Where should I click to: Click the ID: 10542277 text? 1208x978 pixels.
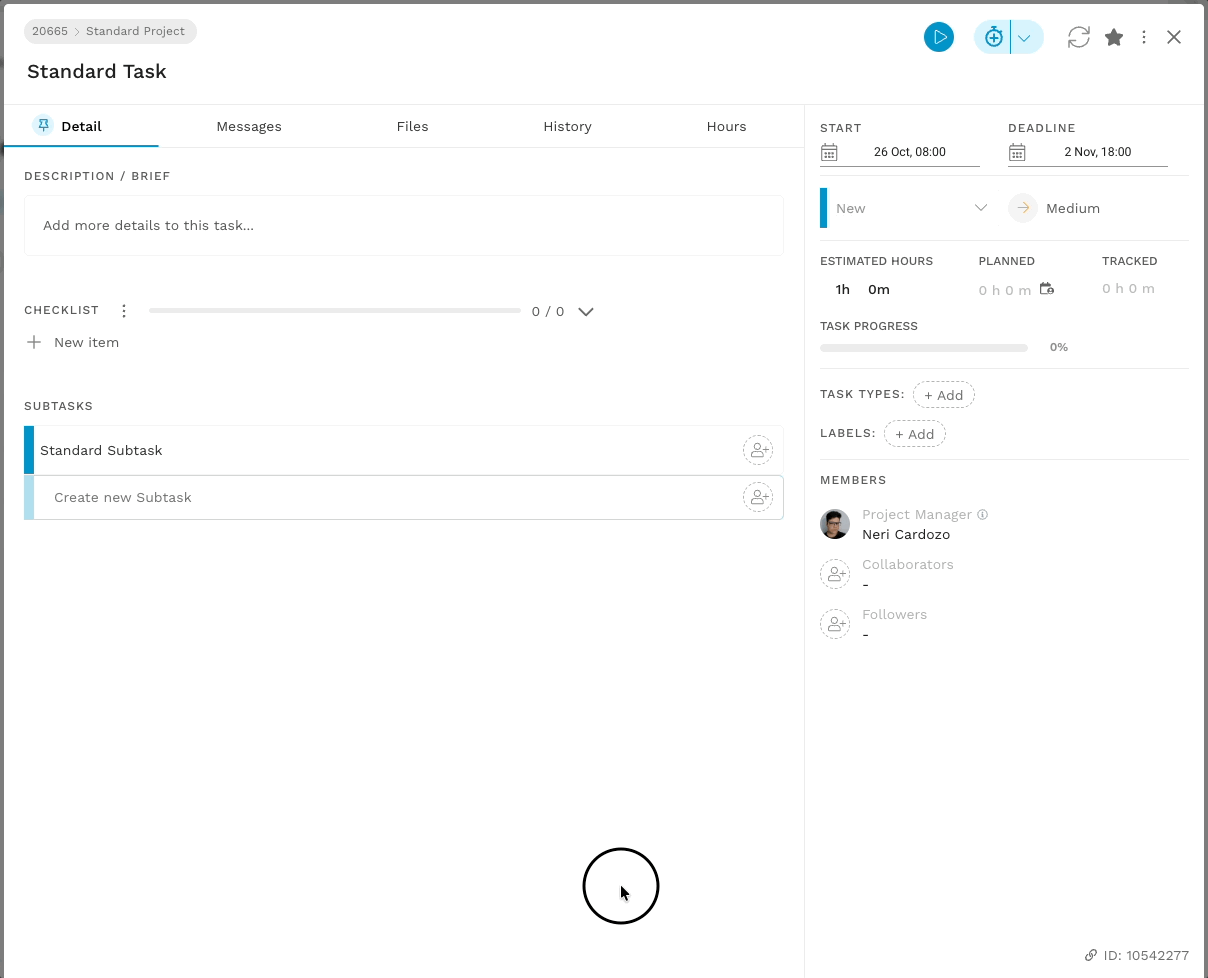[1146, 955]
